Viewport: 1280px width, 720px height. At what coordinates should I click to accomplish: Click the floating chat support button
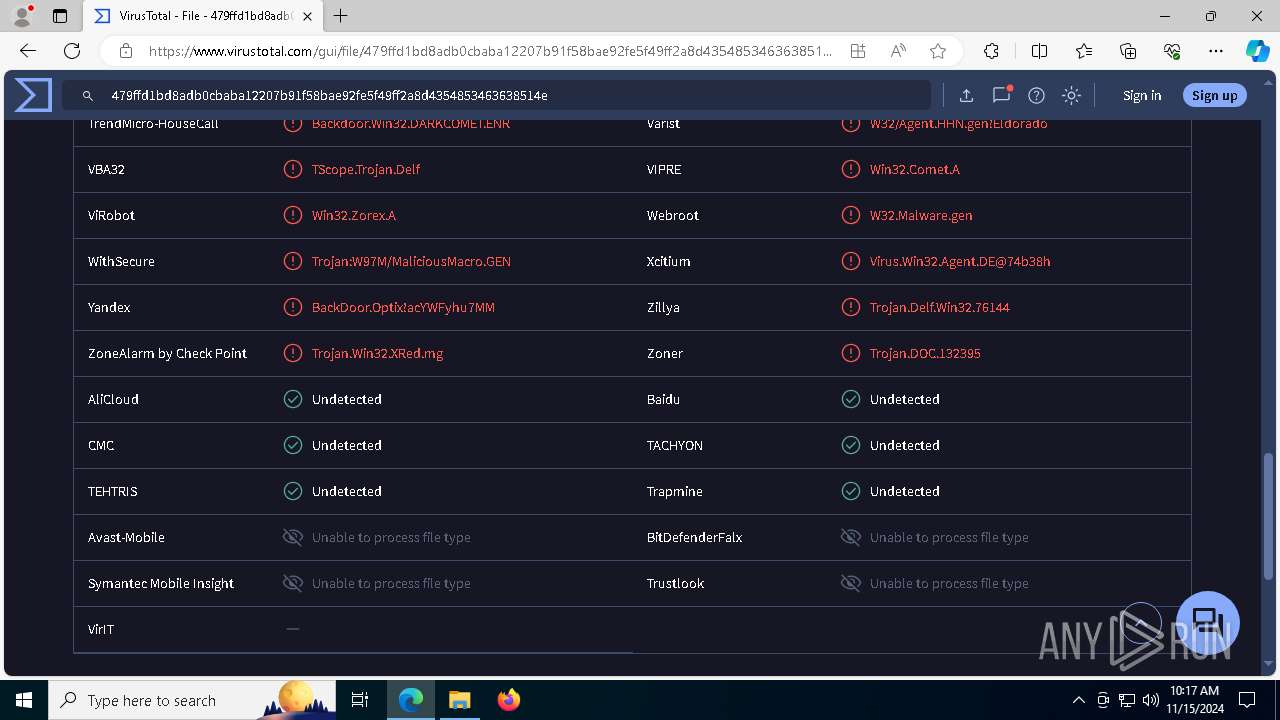[1208, 622]
